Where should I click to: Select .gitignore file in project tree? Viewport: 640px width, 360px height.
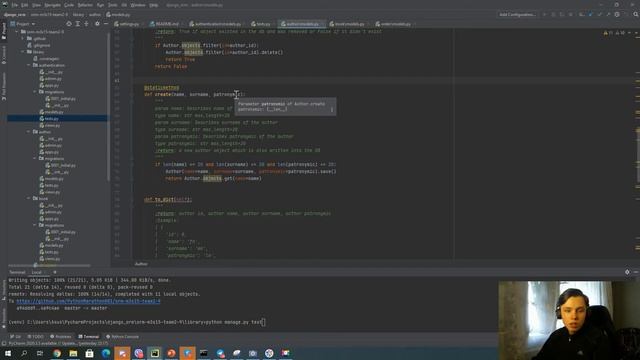(39, 45)
